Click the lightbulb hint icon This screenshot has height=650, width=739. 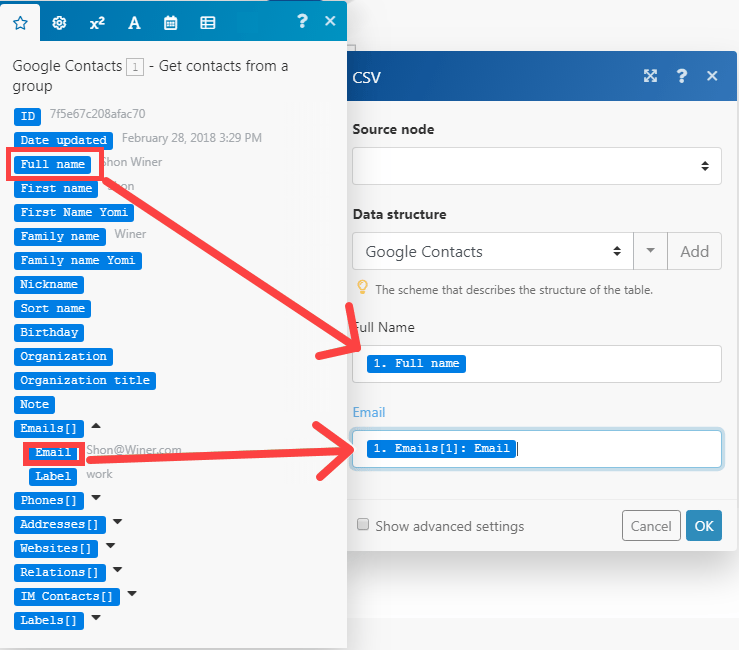(x=362, y=287)
